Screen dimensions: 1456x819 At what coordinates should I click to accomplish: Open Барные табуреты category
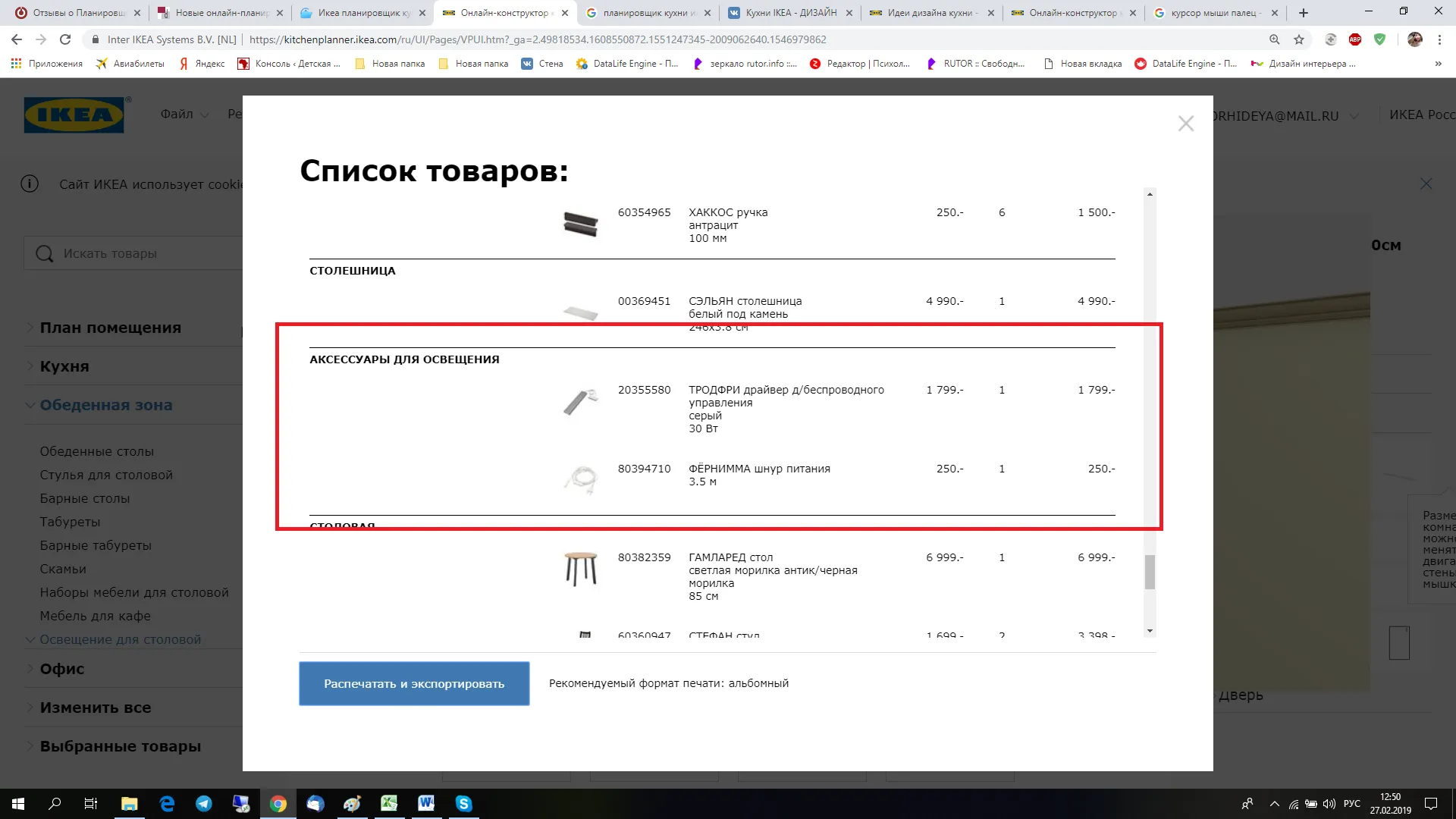[x=96, y=545]
